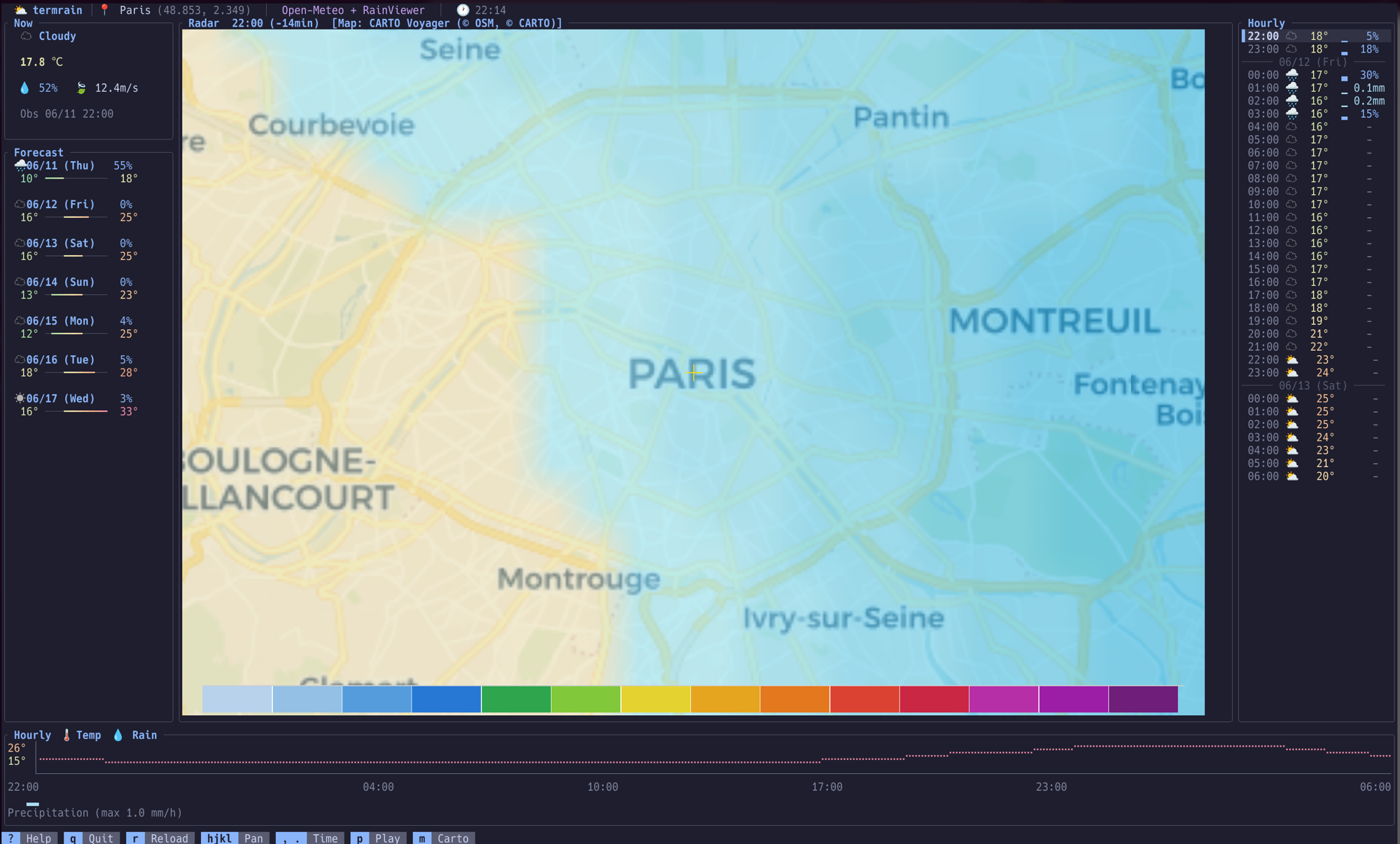Switch map style via Carto shortcut
Screen dimensions: 1400x844
pyautogui.click(x=444, y=838)
